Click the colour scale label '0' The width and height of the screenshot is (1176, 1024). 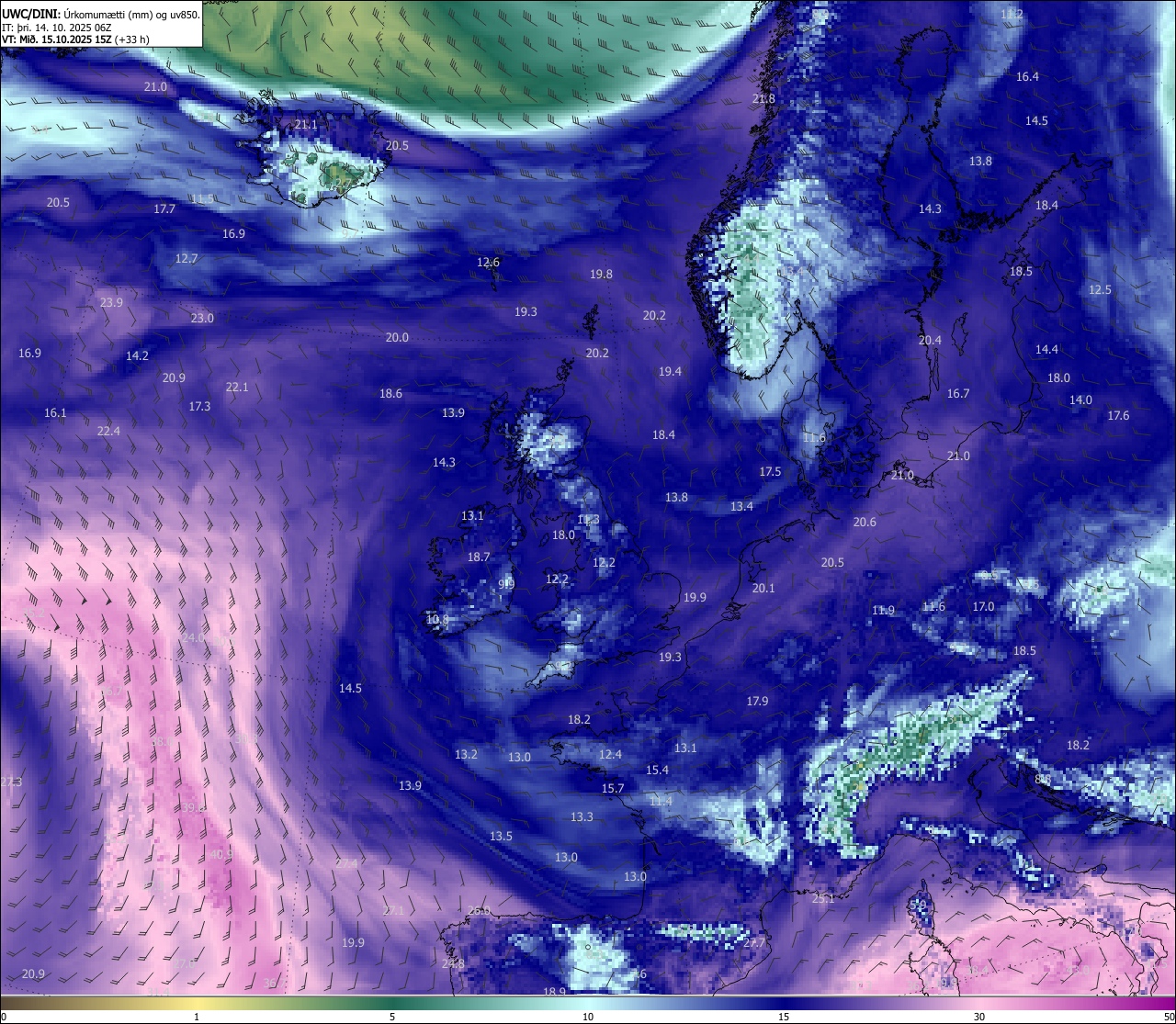coord(4,1017)
